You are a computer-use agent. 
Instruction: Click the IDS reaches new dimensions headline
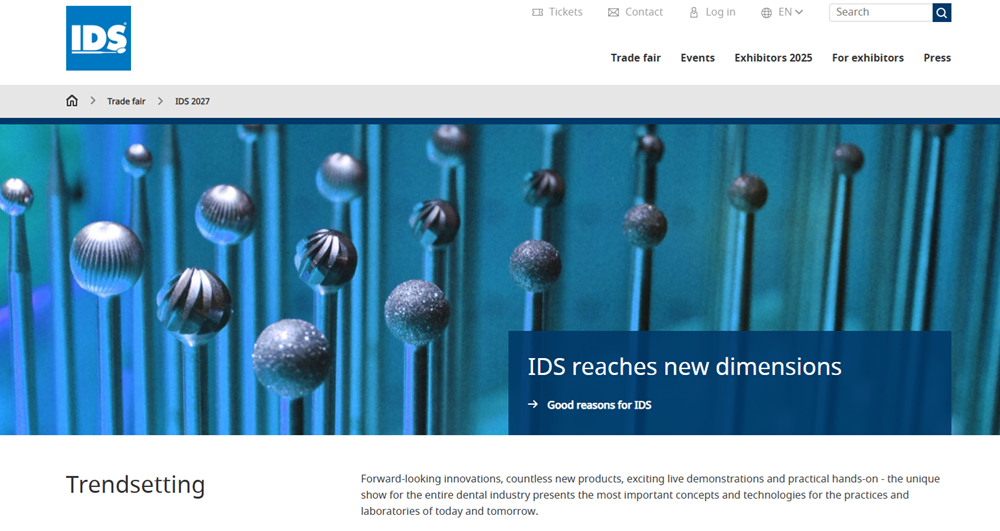[684, 366]
